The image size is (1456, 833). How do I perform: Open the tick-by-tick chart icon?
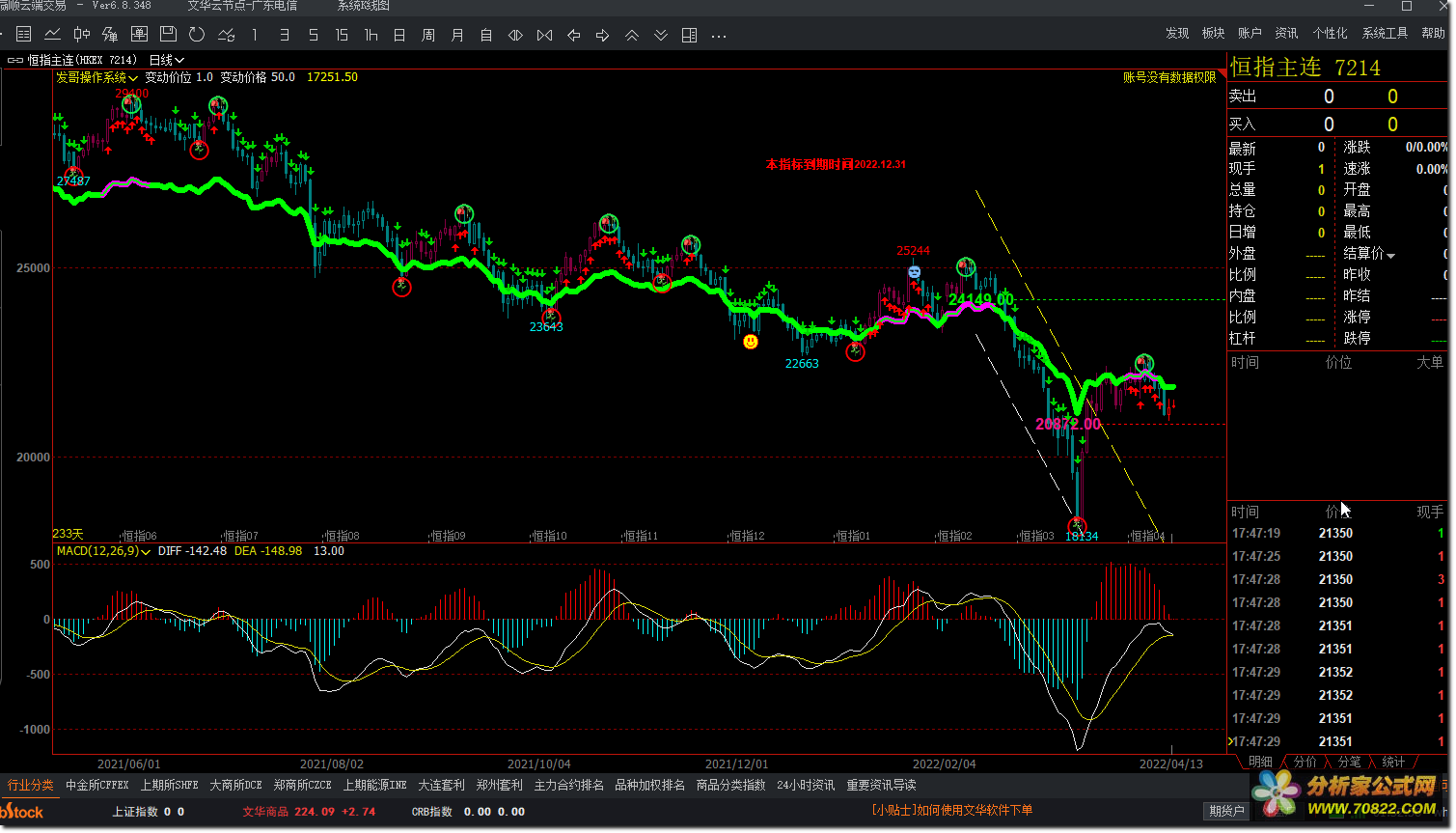click(110, 35)
